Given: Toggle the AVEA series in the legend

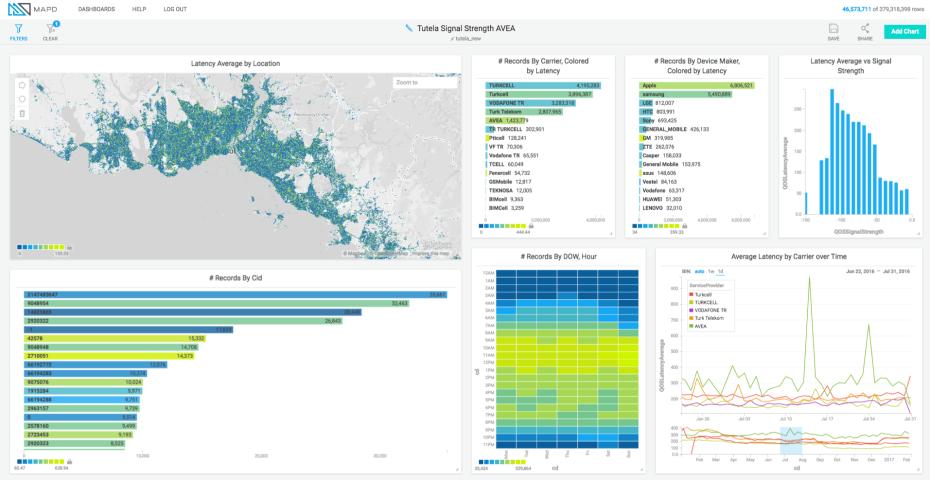Looking at the screenshot, I should pyautogui.click(x=696, y=326).
